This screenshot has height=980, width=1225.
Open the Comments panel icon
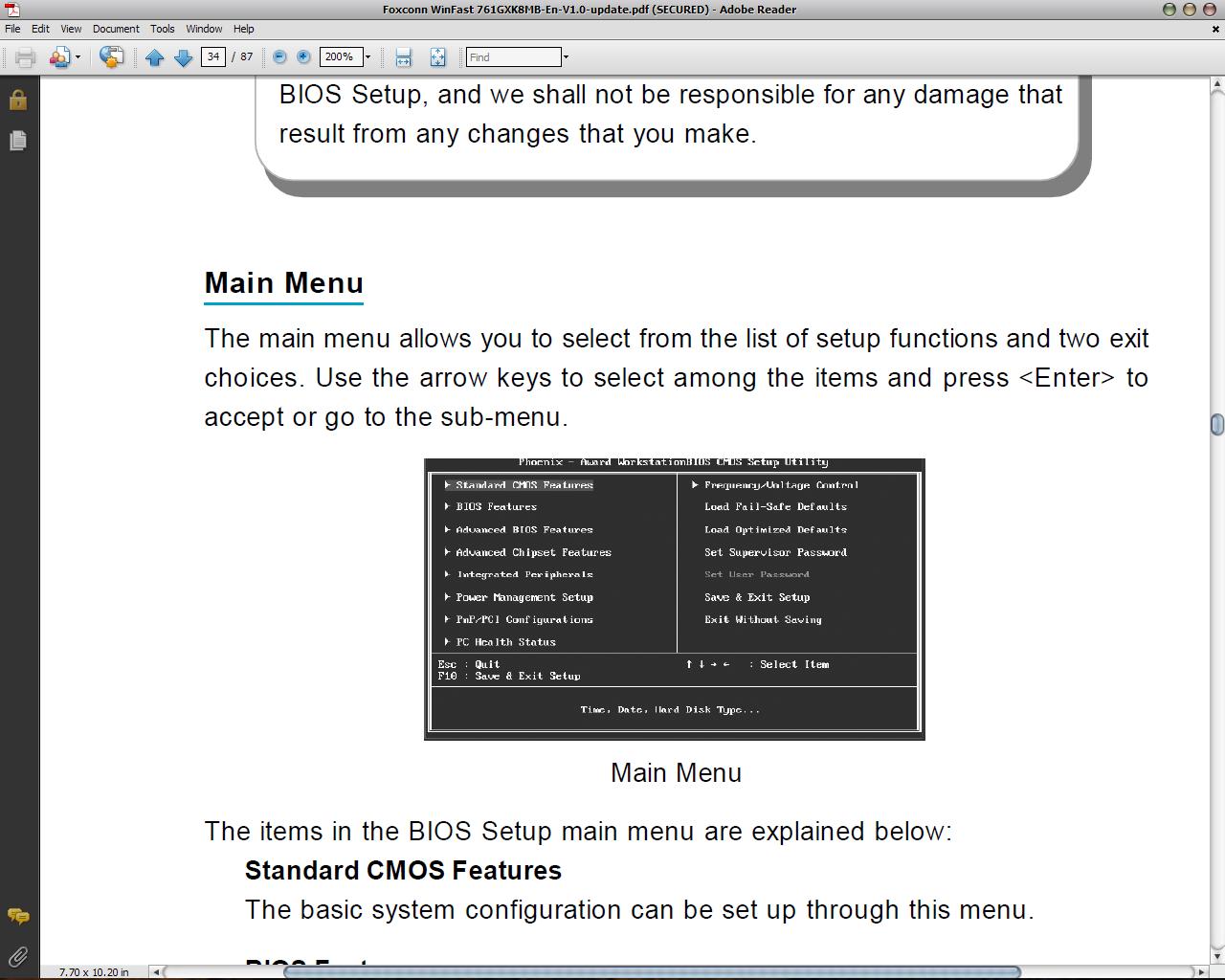click(17, 917)
